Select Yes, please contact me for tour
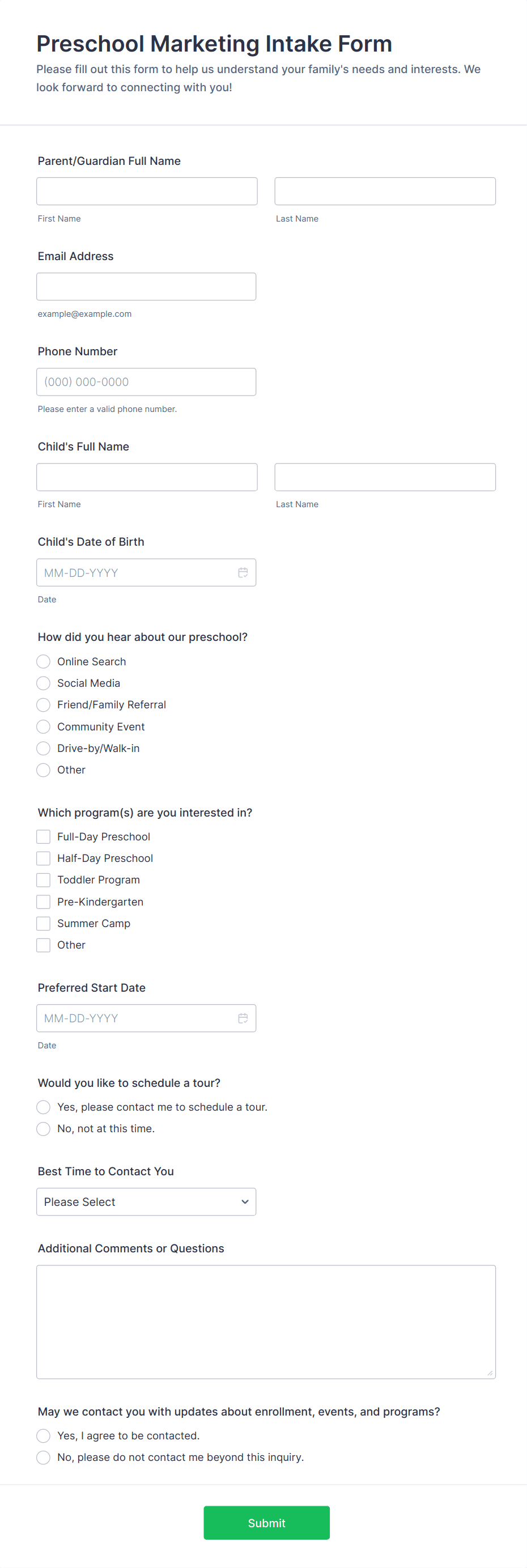Image resolution: width=527 pixels, height=1568 pixels. click(43, 1107)
